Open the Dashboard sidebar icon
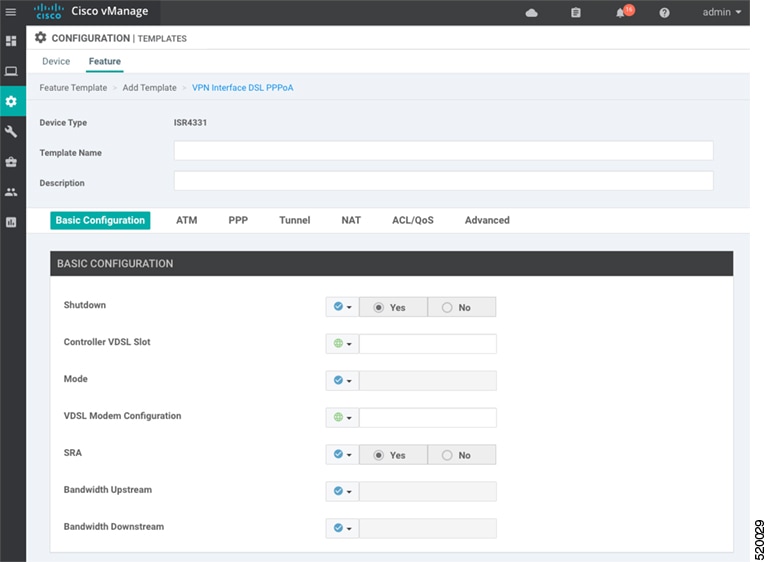 tap(11, 41)
